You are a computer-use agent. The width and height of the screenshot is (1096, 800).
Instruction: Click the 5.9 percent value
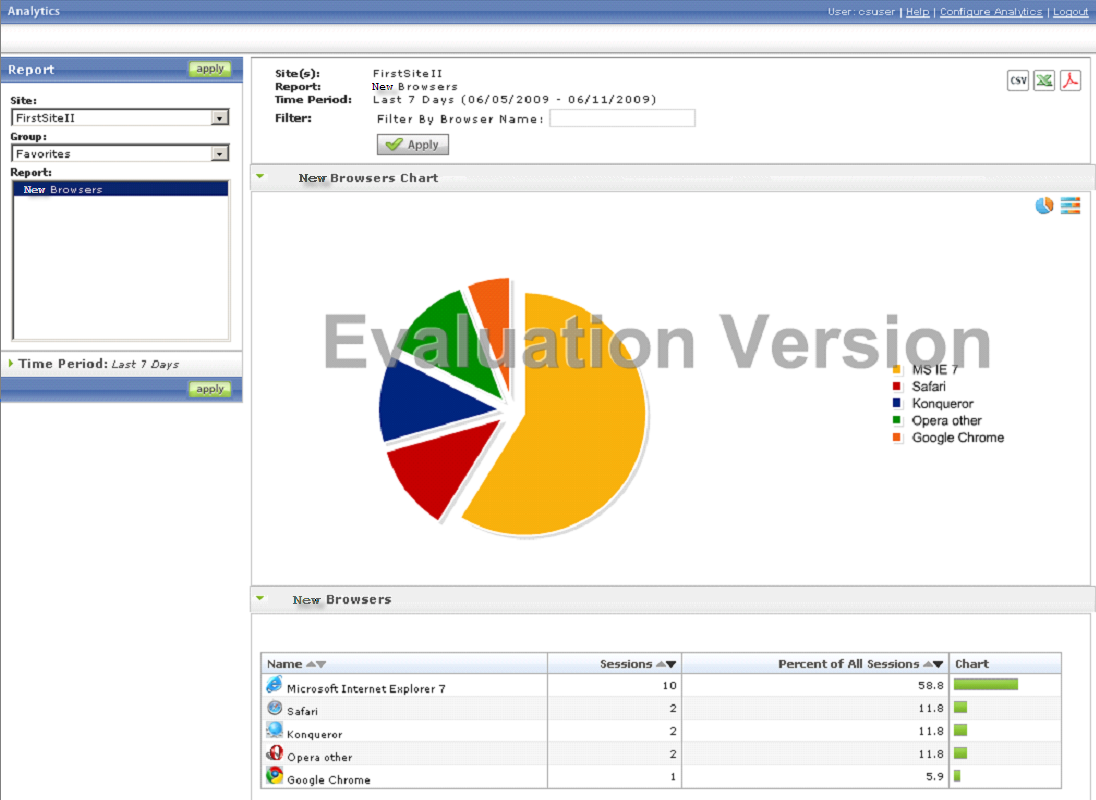pyautogui.click(x=935, y=776)
